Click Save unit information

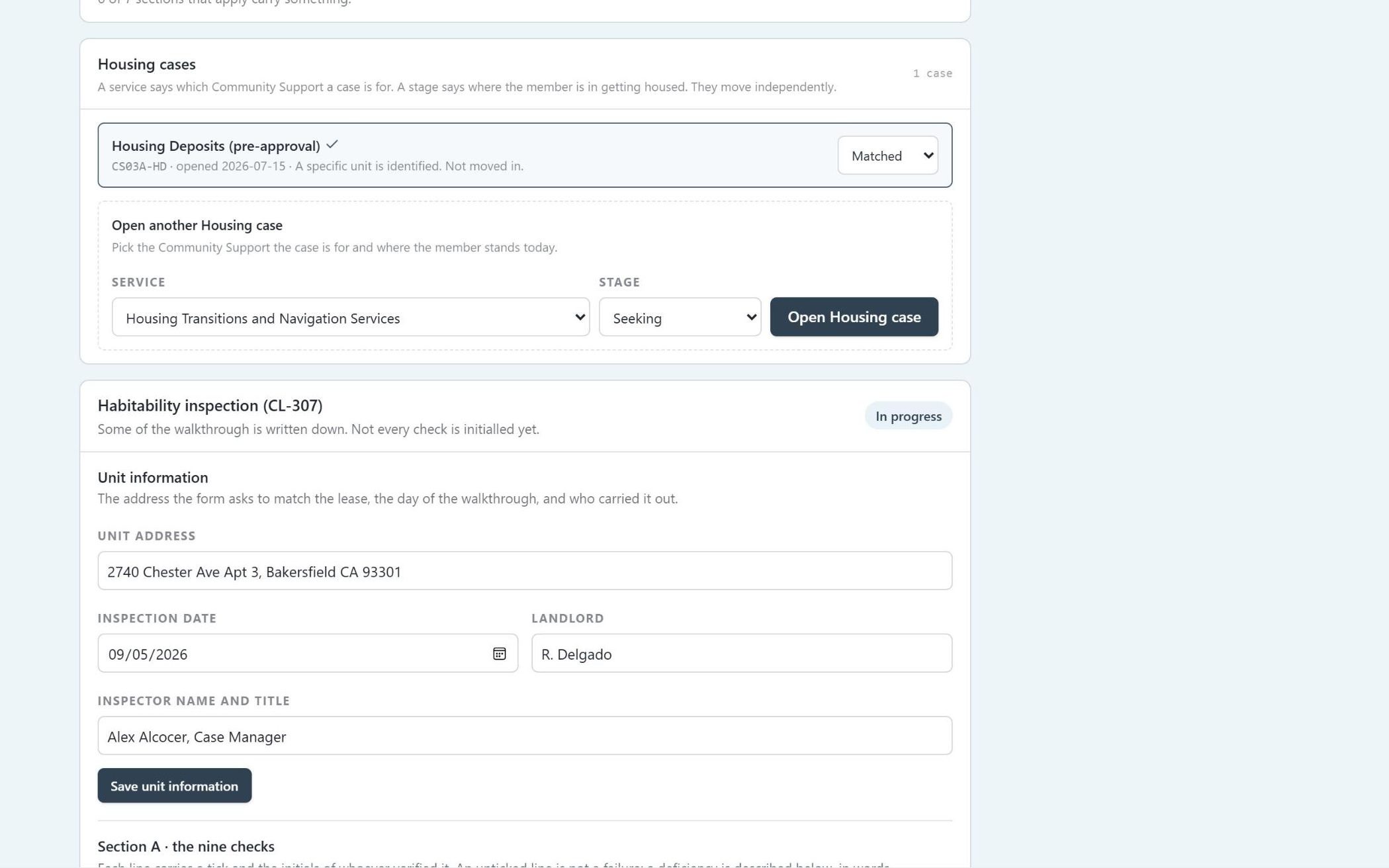tap(175, 785)
